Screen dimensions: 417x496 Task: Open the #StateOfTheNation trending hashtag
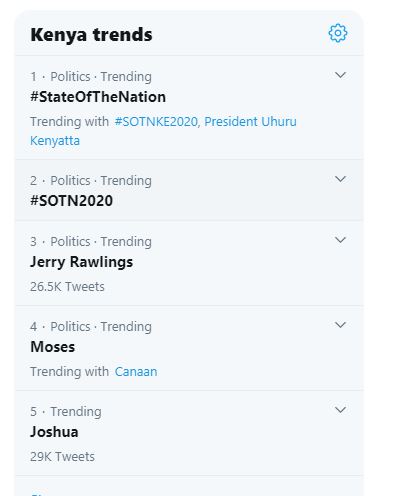click(x=98, y=97)
